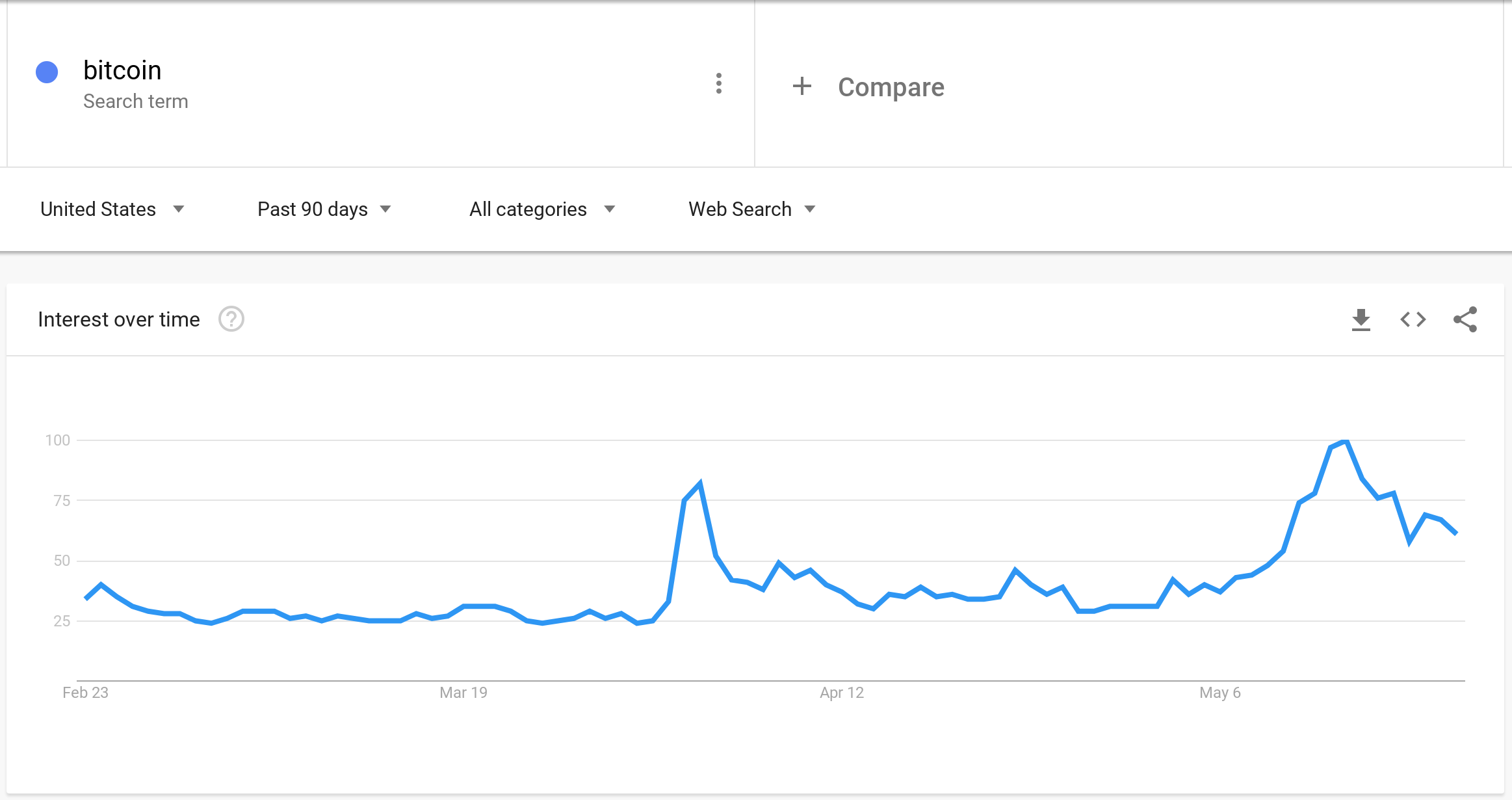The image size is (1512, 800).
Task: Edit the bitcoin search term
Action: click(122, 70)
